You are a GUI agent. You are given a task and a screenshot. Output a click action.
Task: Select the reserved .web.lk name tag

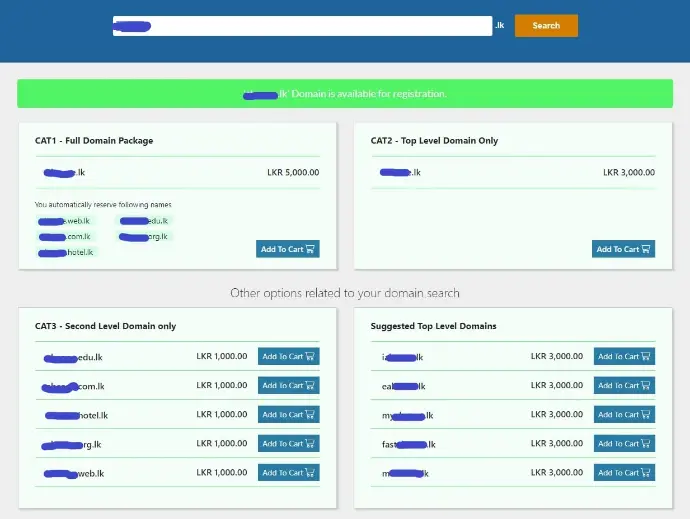coord(66,221)
